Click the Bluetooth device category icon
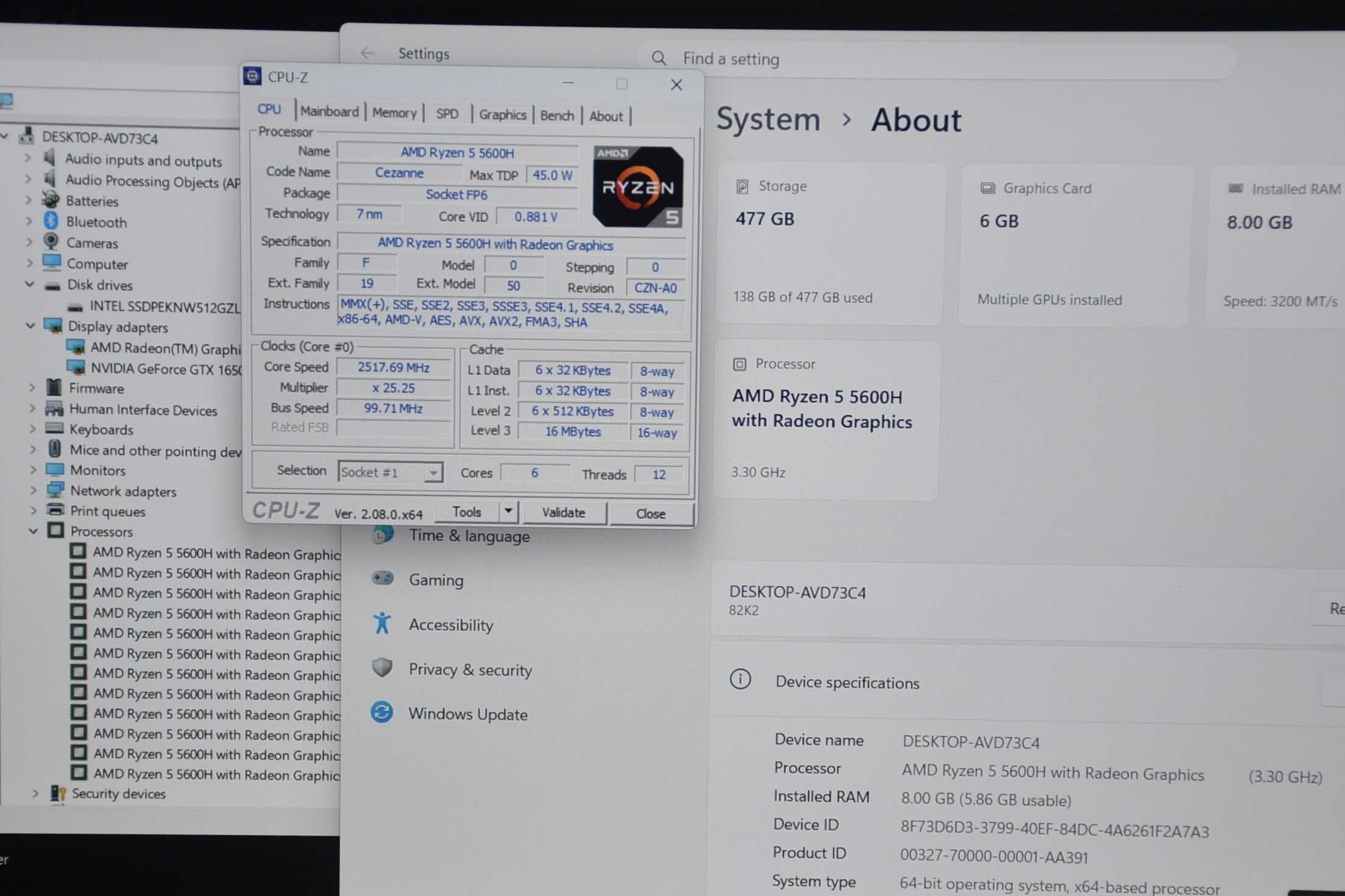Image resolution: width=1345 pixels, height=896 pixels. tap(51, 221)
